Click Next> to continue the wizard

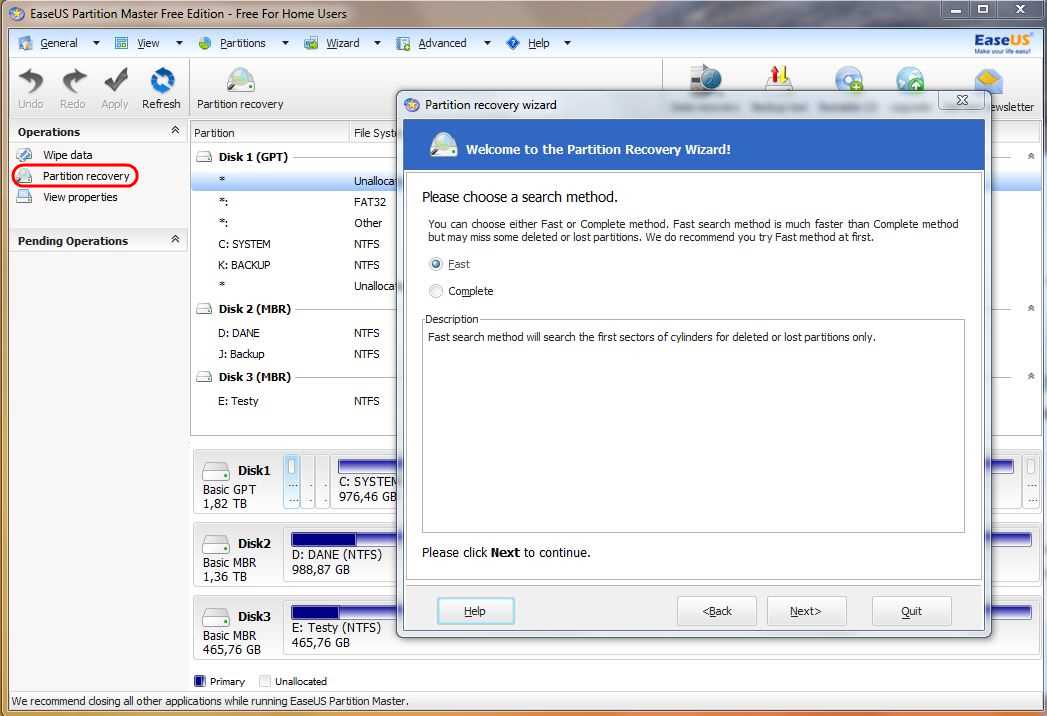click(x=806, y=611)
